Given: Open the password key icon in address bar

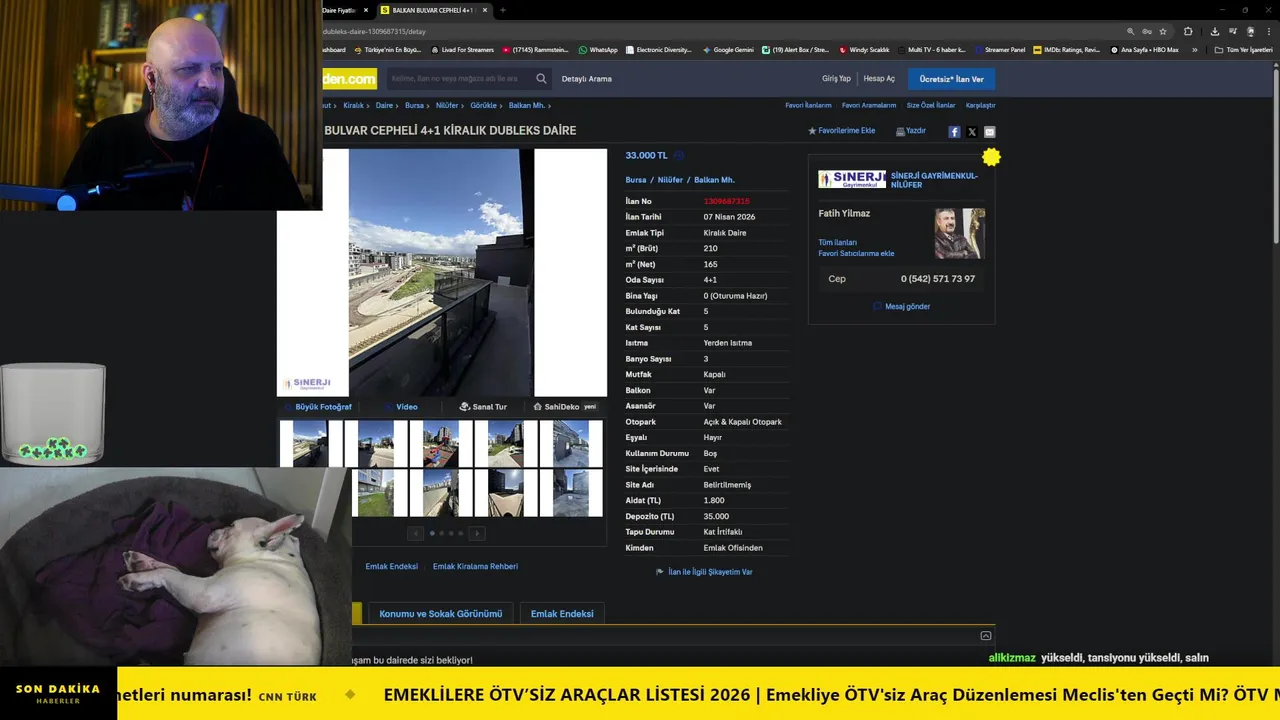Looking at the screenshot, I should point(1147,31).
